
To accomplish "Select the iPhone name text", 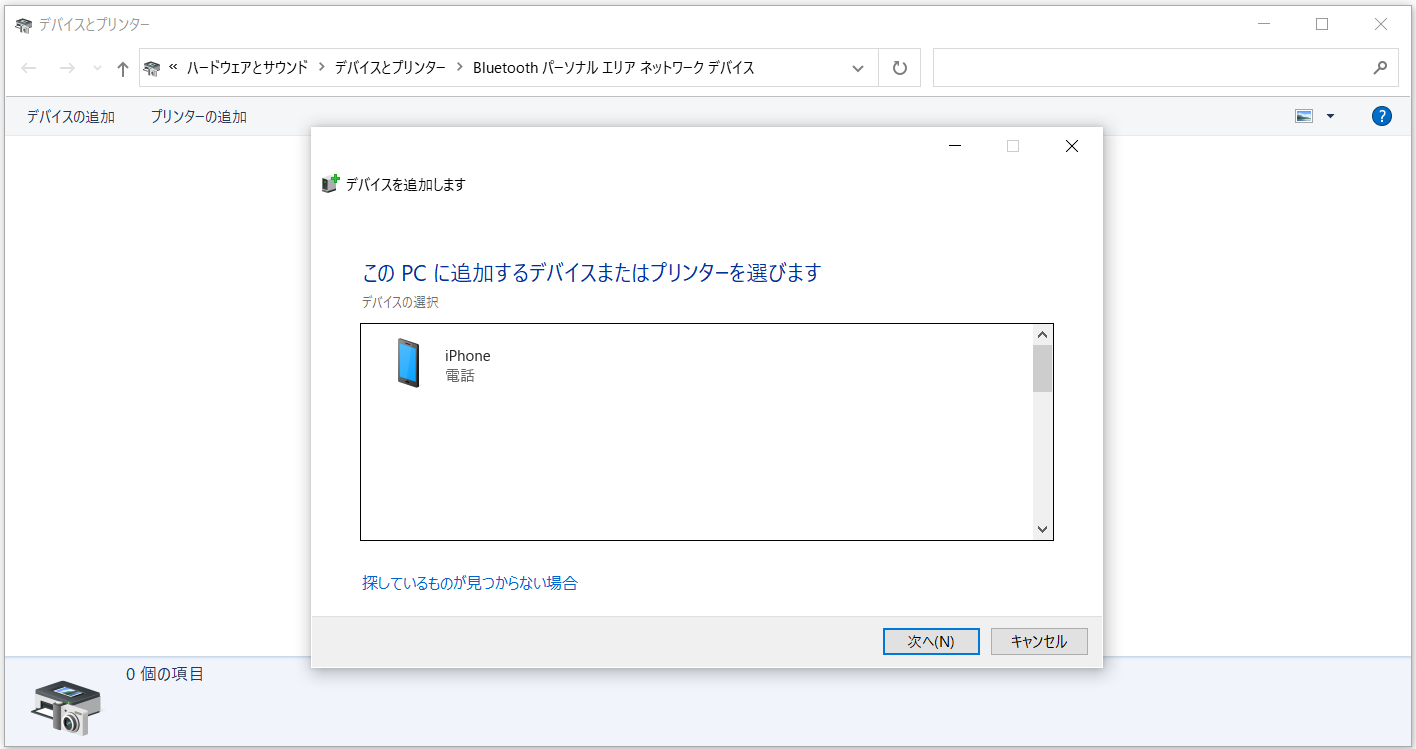I will (x=468, y=356).
